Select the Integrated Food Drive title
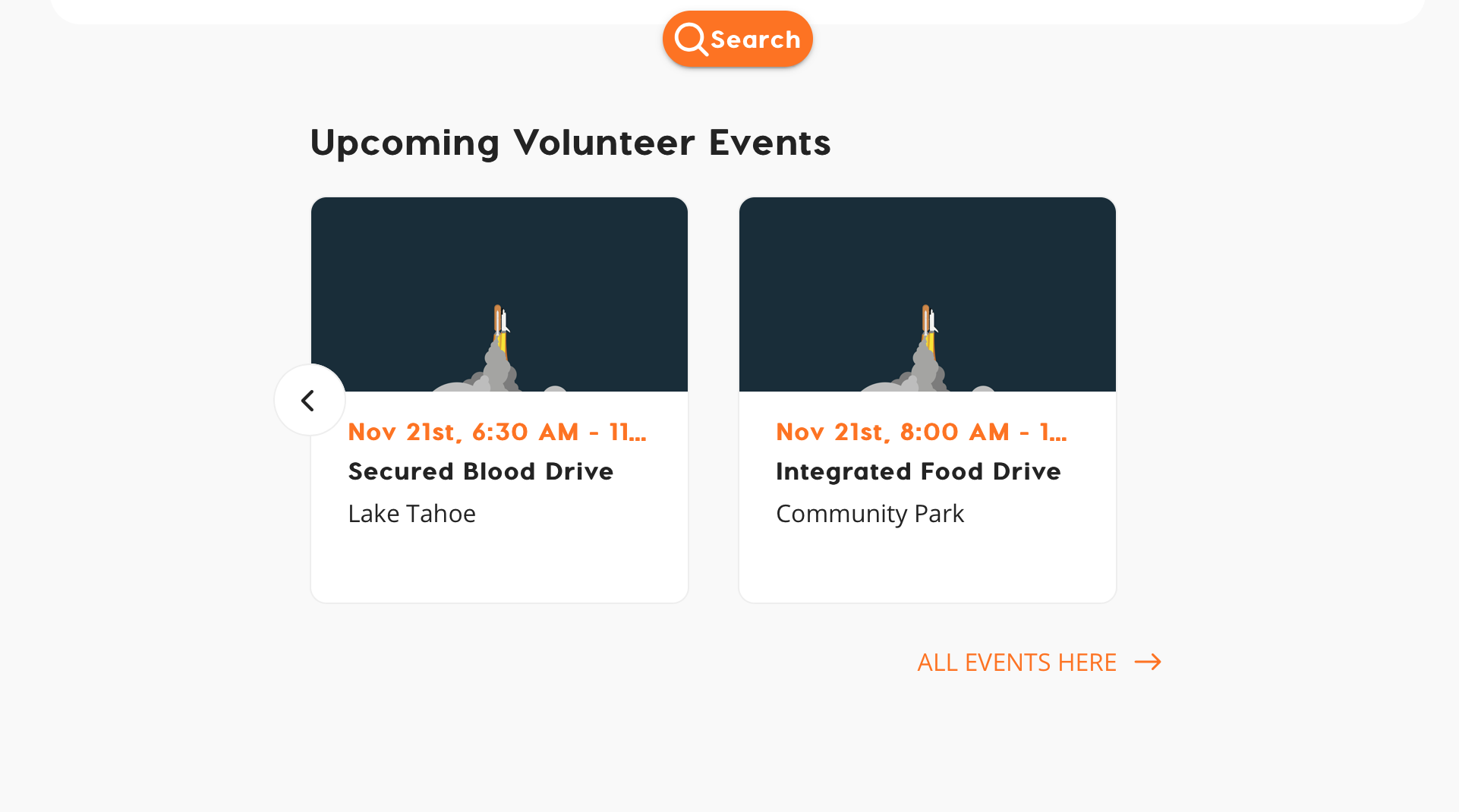This screenshot has height=812, width=1459. pyautogui.click(x=919, y=471)
